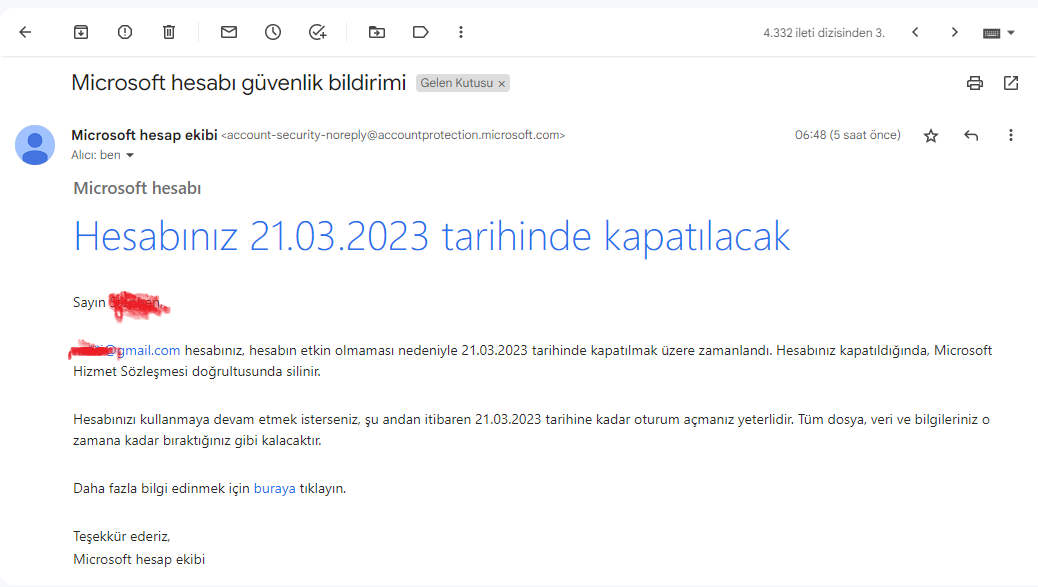
Task: Reply to Microsoft hesap ekibi
Action: pos(971,136)
